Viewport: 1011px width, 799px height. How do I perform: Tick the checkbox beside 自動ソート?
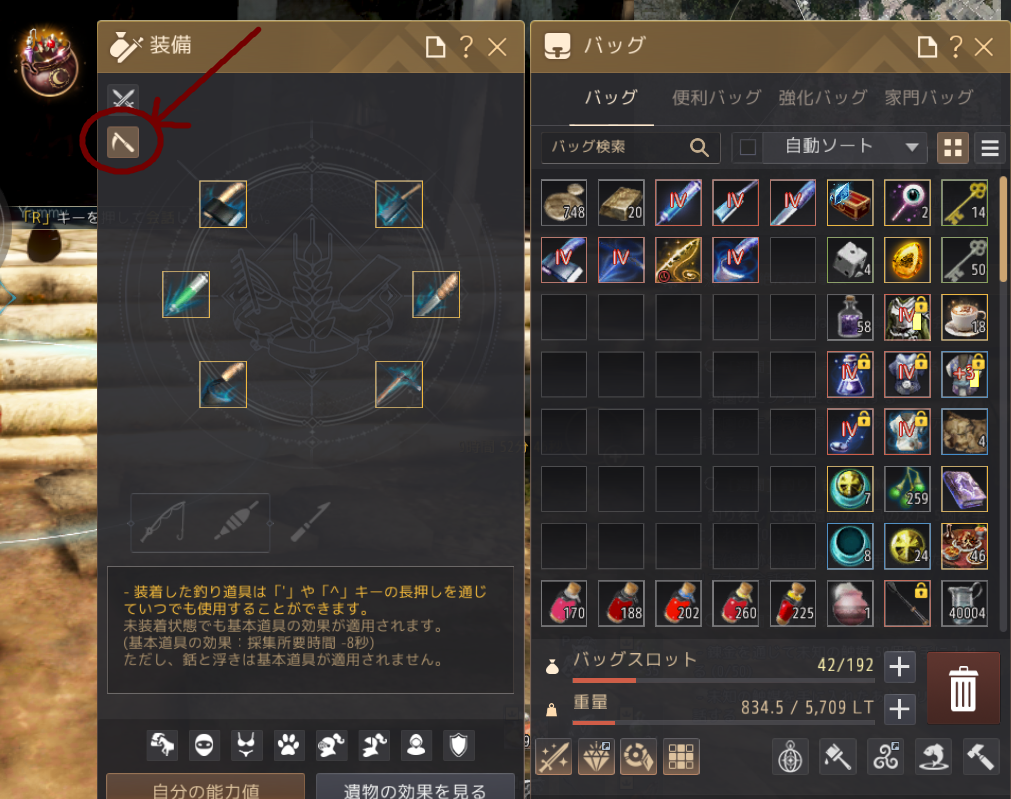click(x=748, y=147)
